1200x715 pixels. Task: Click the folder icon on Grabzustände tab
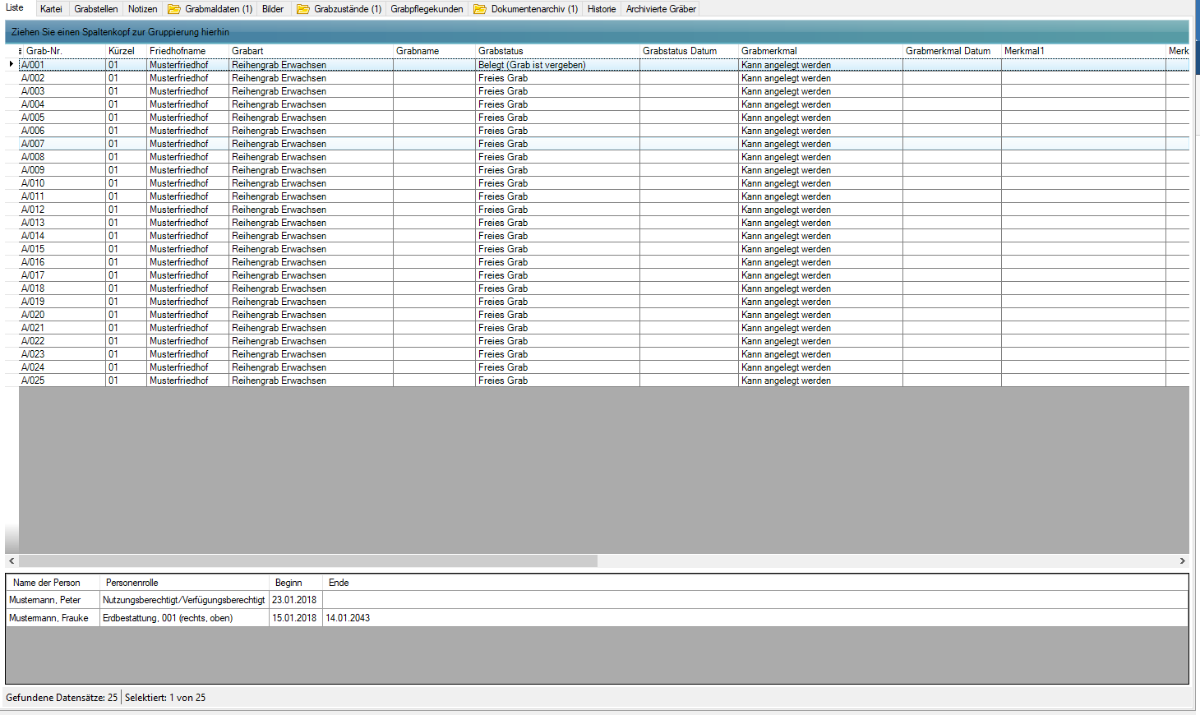coord(303,9)
